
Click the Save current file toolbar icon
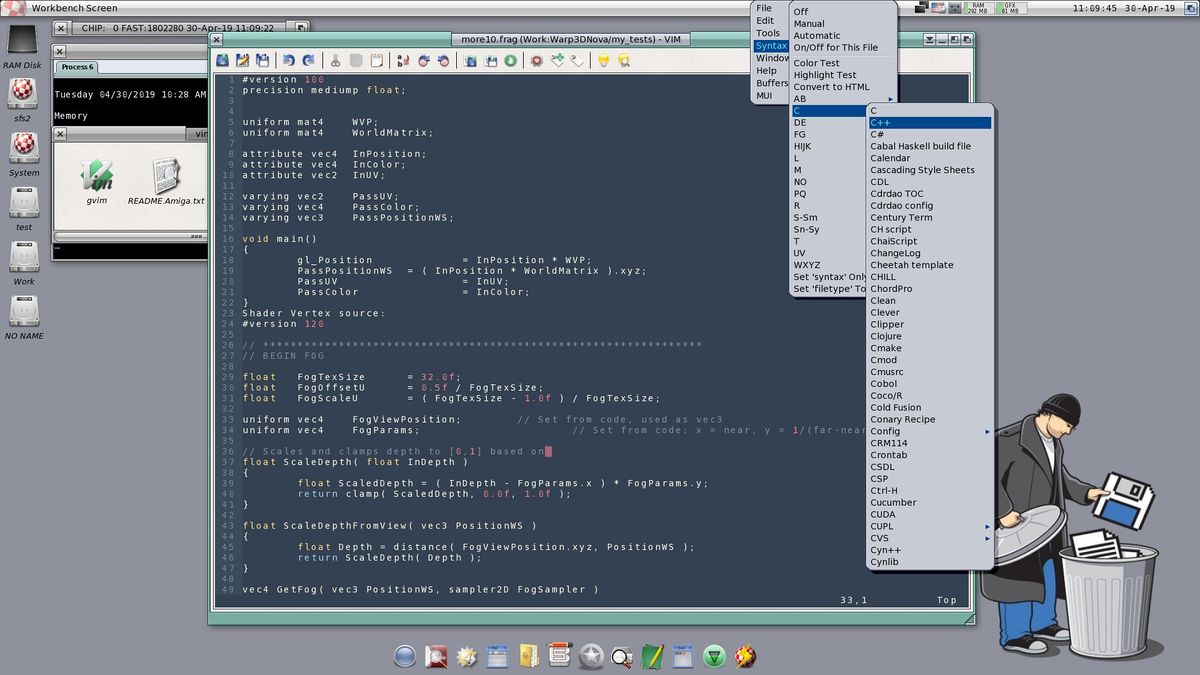coord(242,61)
